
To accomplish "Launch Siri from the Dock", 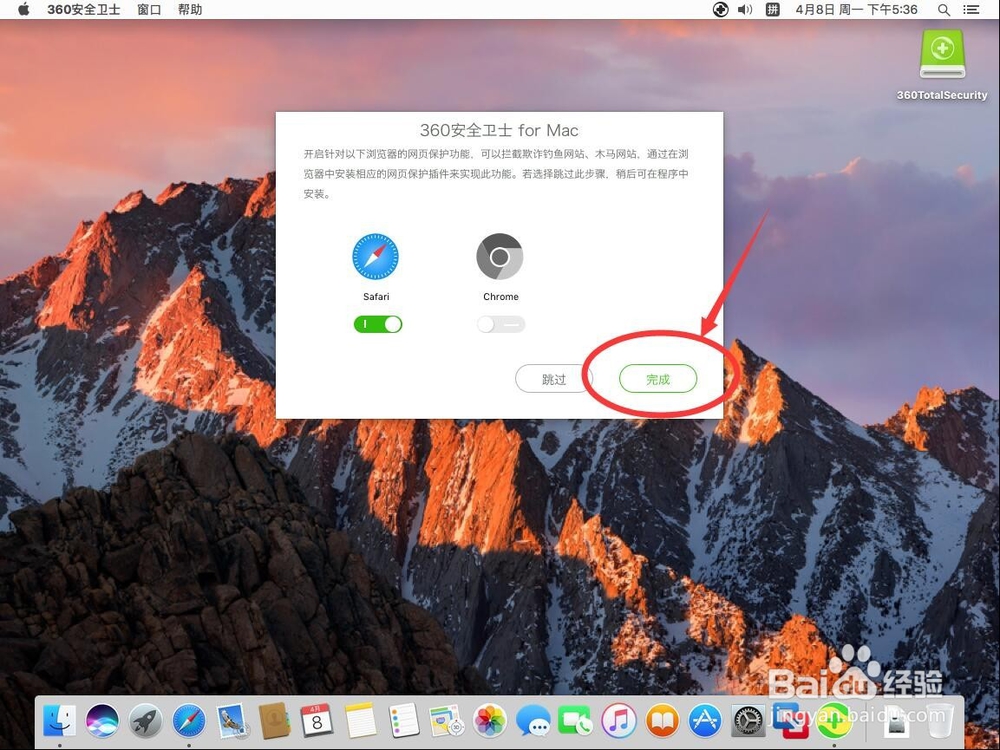I will pos(102,721).
